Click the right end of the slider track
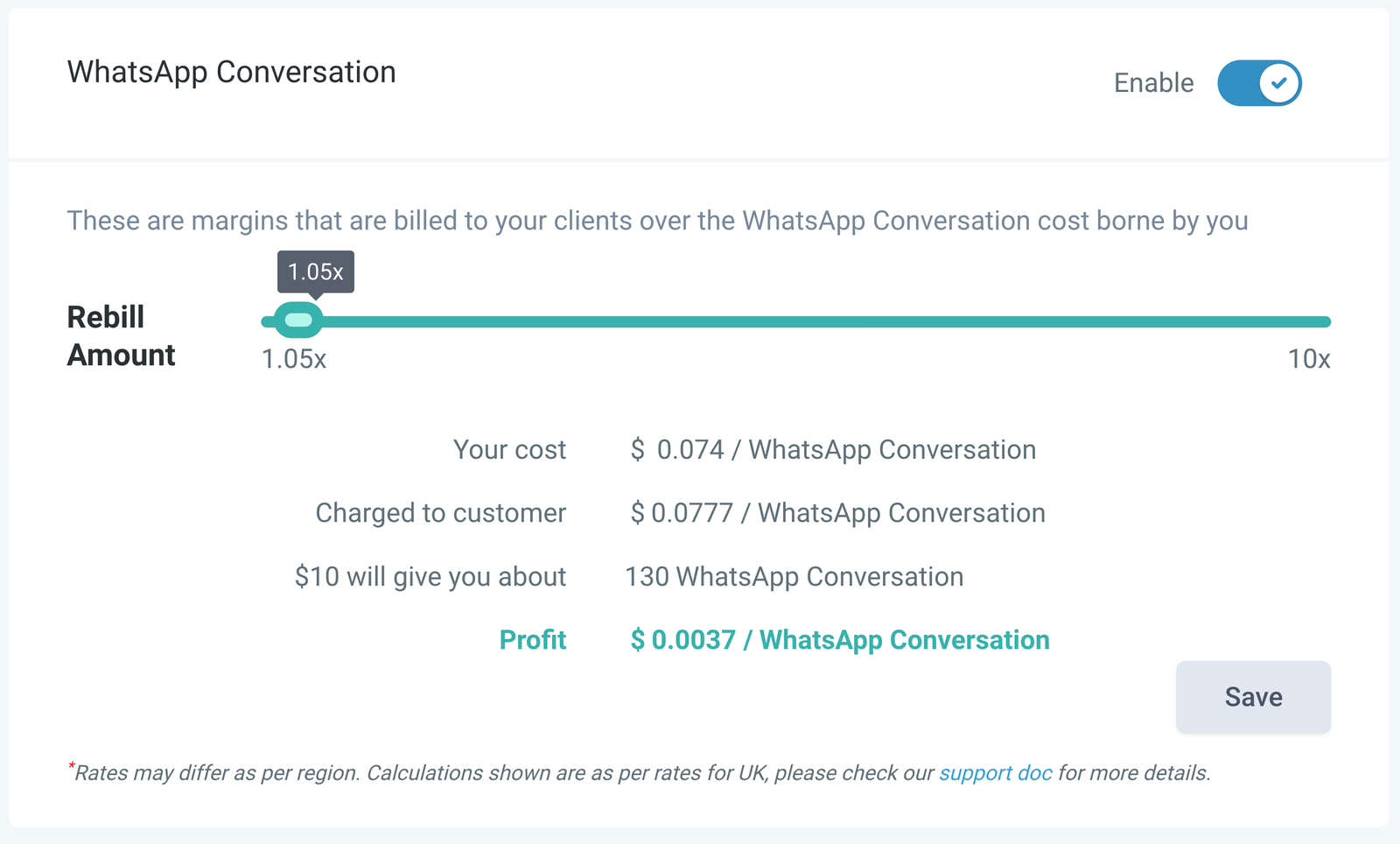 [1323, 322]
